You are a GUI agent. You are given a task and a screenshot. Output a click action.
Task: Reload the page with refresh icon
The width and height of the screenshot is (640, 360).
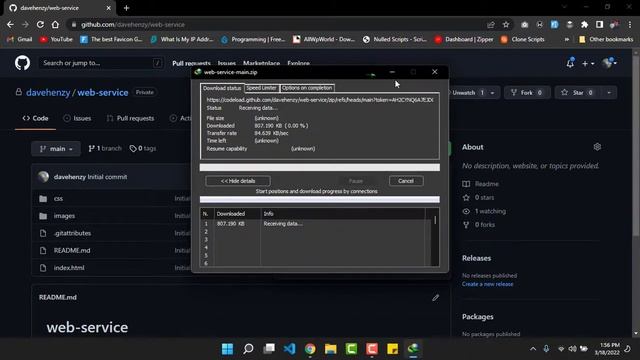pyautogui.click(x=40, y=24)
